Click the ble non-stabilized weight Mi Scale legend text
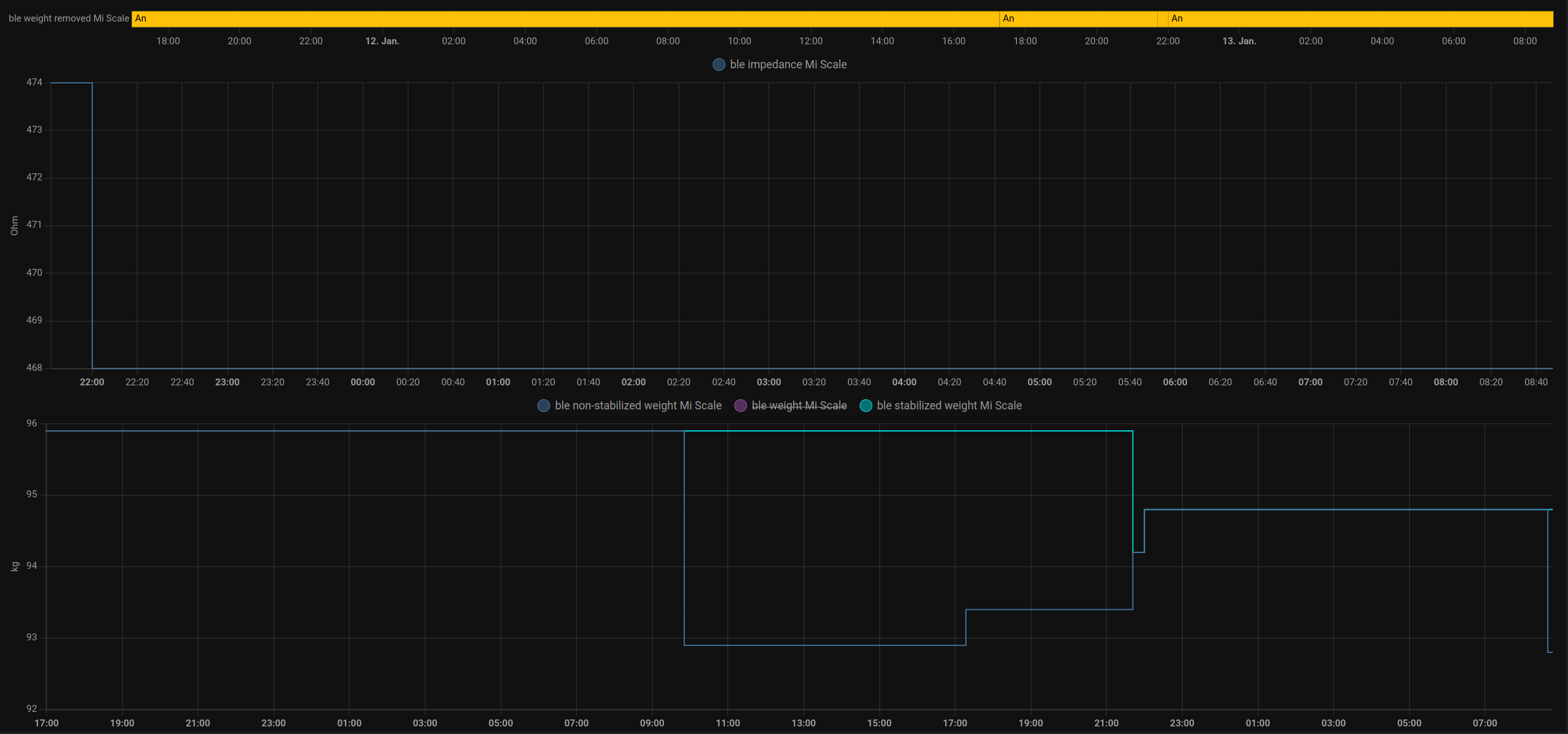Image resolution: width=1568 pixels, height=734 pixels. tap(638, 406)
